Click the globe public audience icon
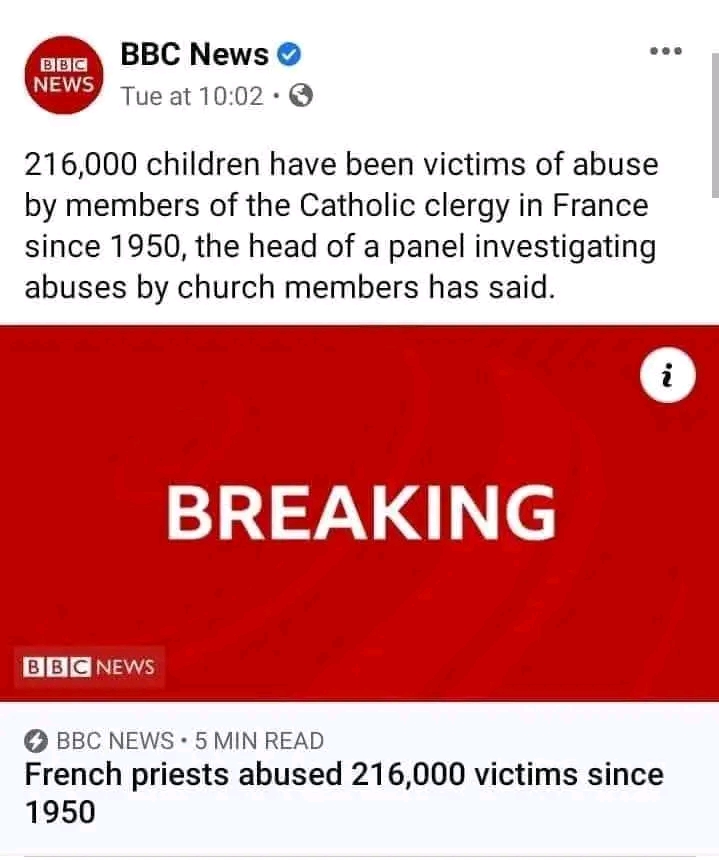 [x=301, y=97]
